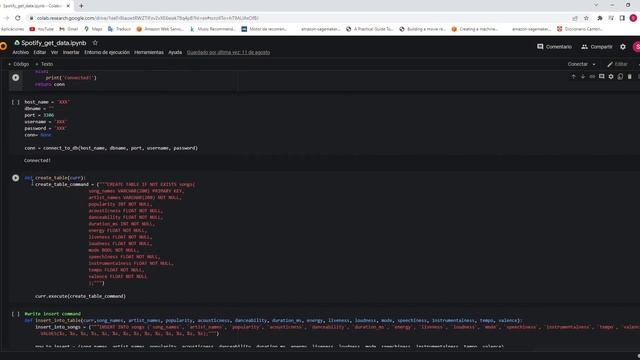Copy link to the selected cell
Viewport: 640px width, 360px height.
point(592,77)
